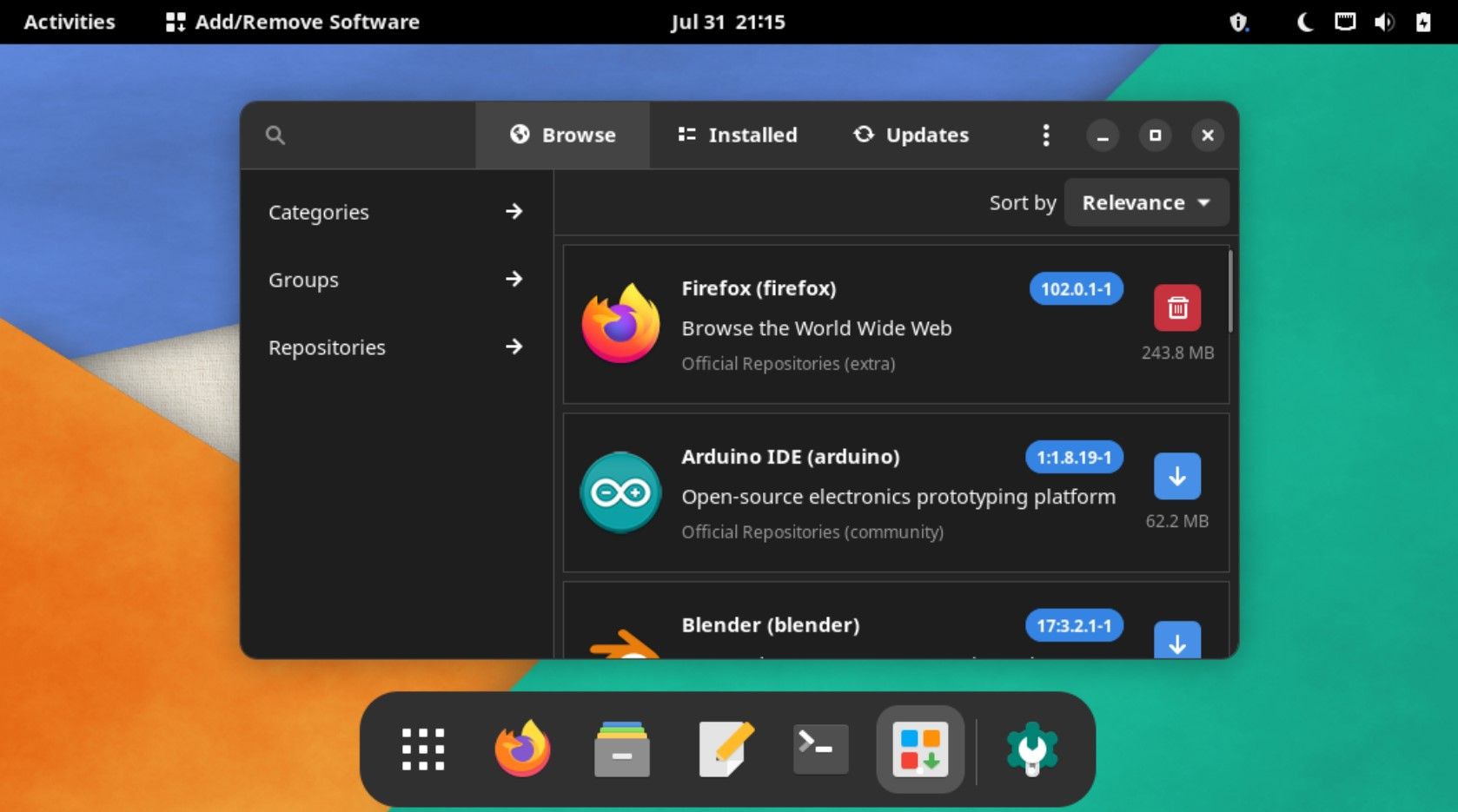Click the battery icon in top bar
The image size is (1458, 812).
(1423, 22)
